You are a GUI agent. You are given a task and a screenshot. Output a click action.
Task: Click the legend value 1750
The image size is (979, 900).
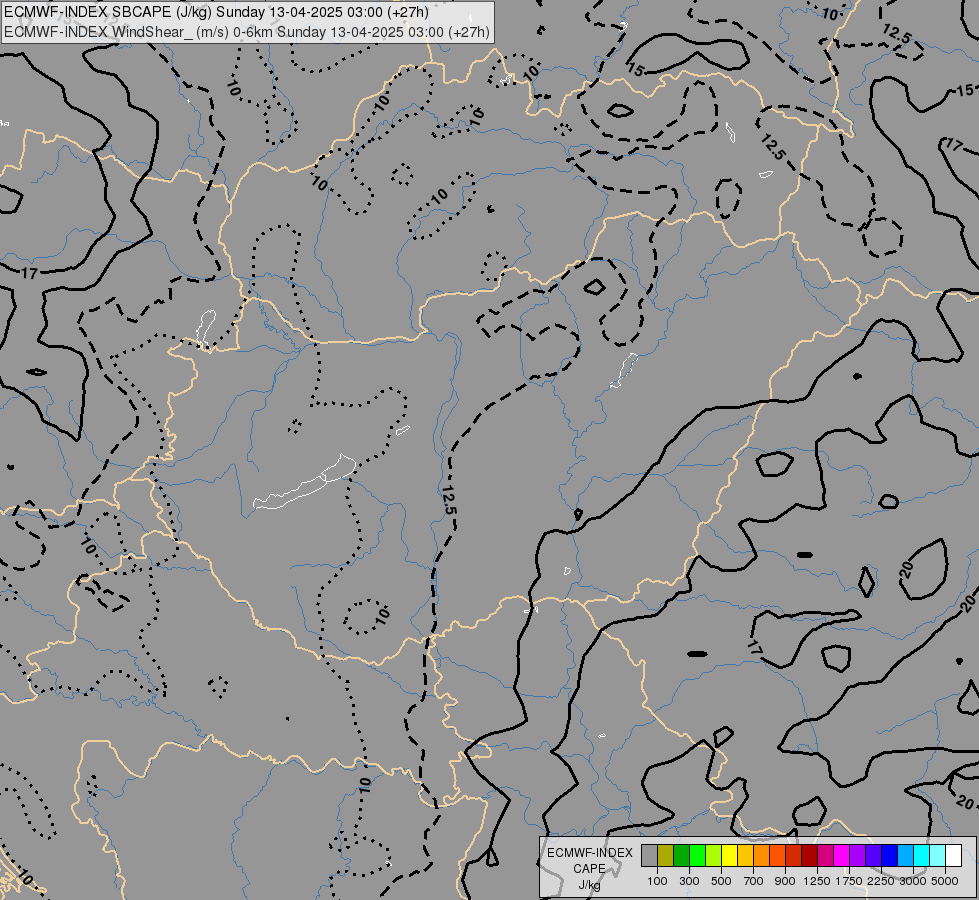849,881
